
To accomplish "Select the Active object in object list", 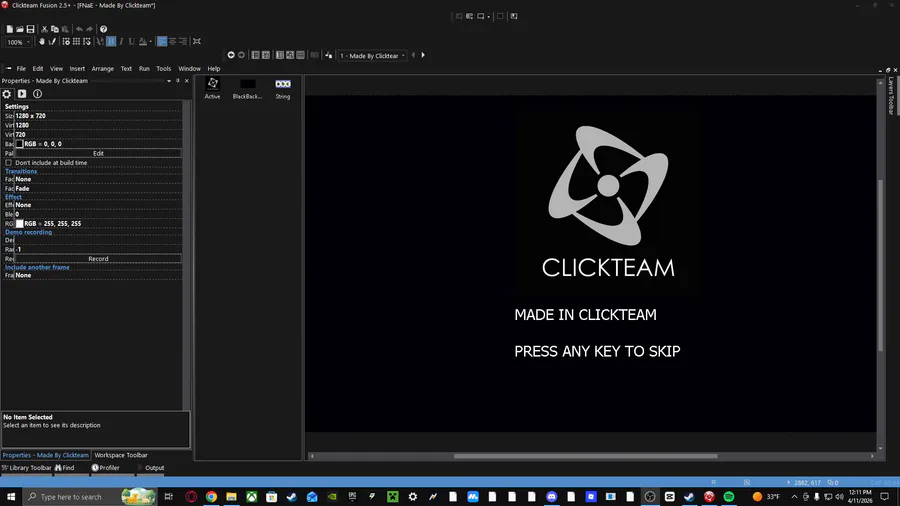I will pos(212,88).
